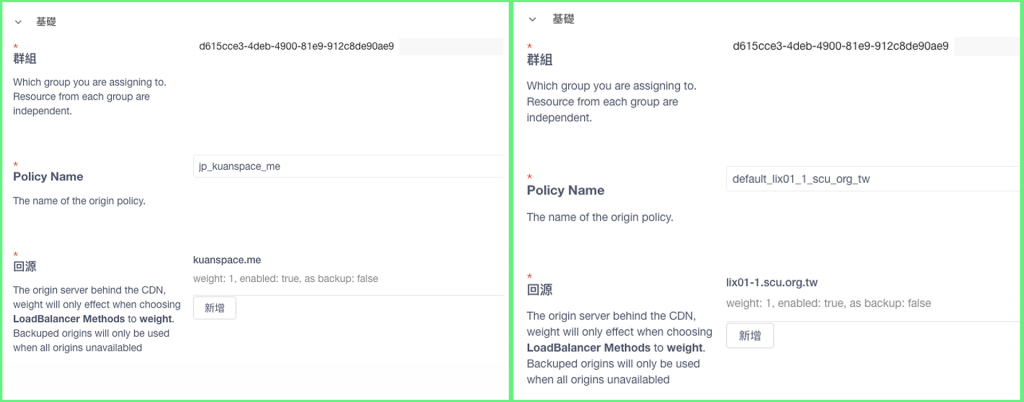Open the group ID dropdown above jp_kuanspace_me
Image resolution: width=1024 pixels, height=402 pixels.
click(348, 46)
